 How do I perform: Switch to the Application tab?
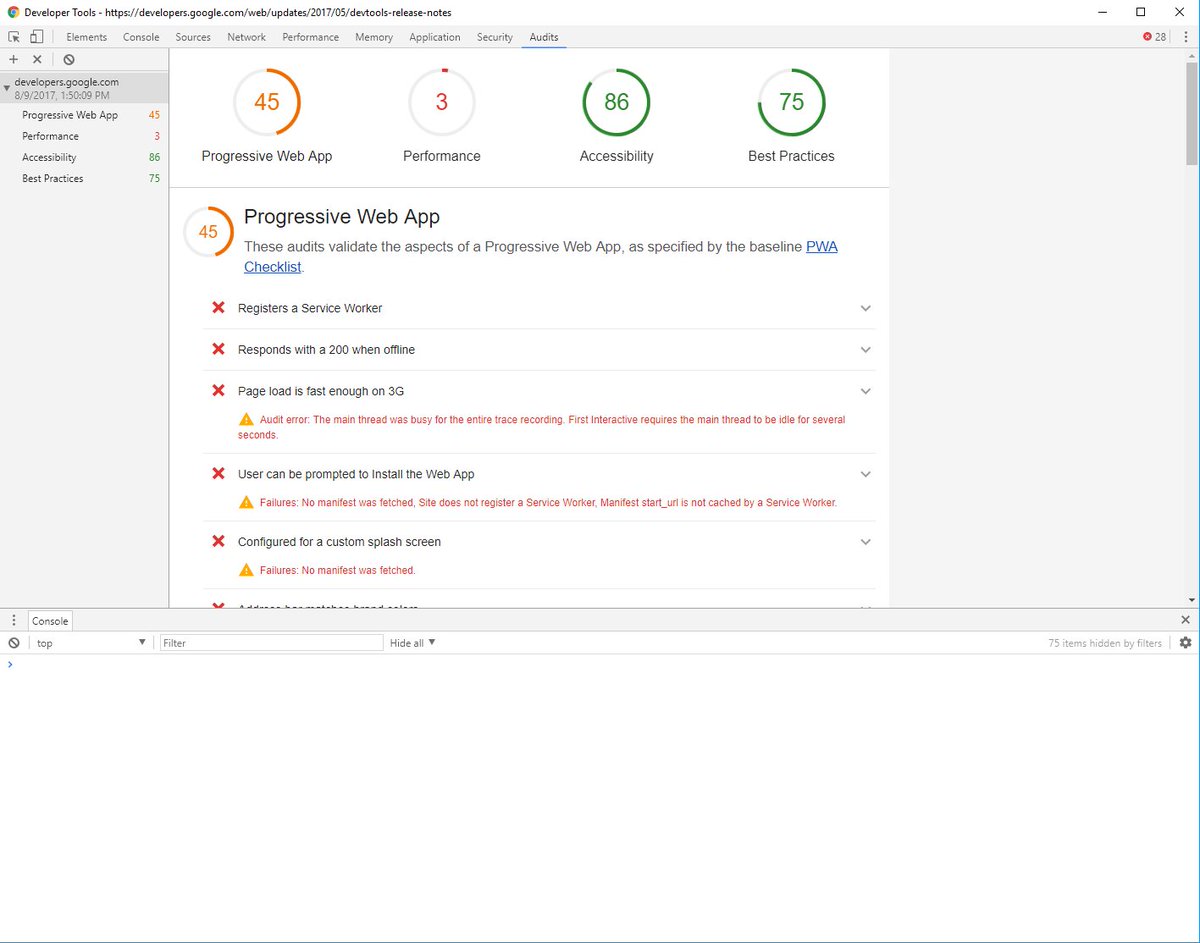click(435, 37)
